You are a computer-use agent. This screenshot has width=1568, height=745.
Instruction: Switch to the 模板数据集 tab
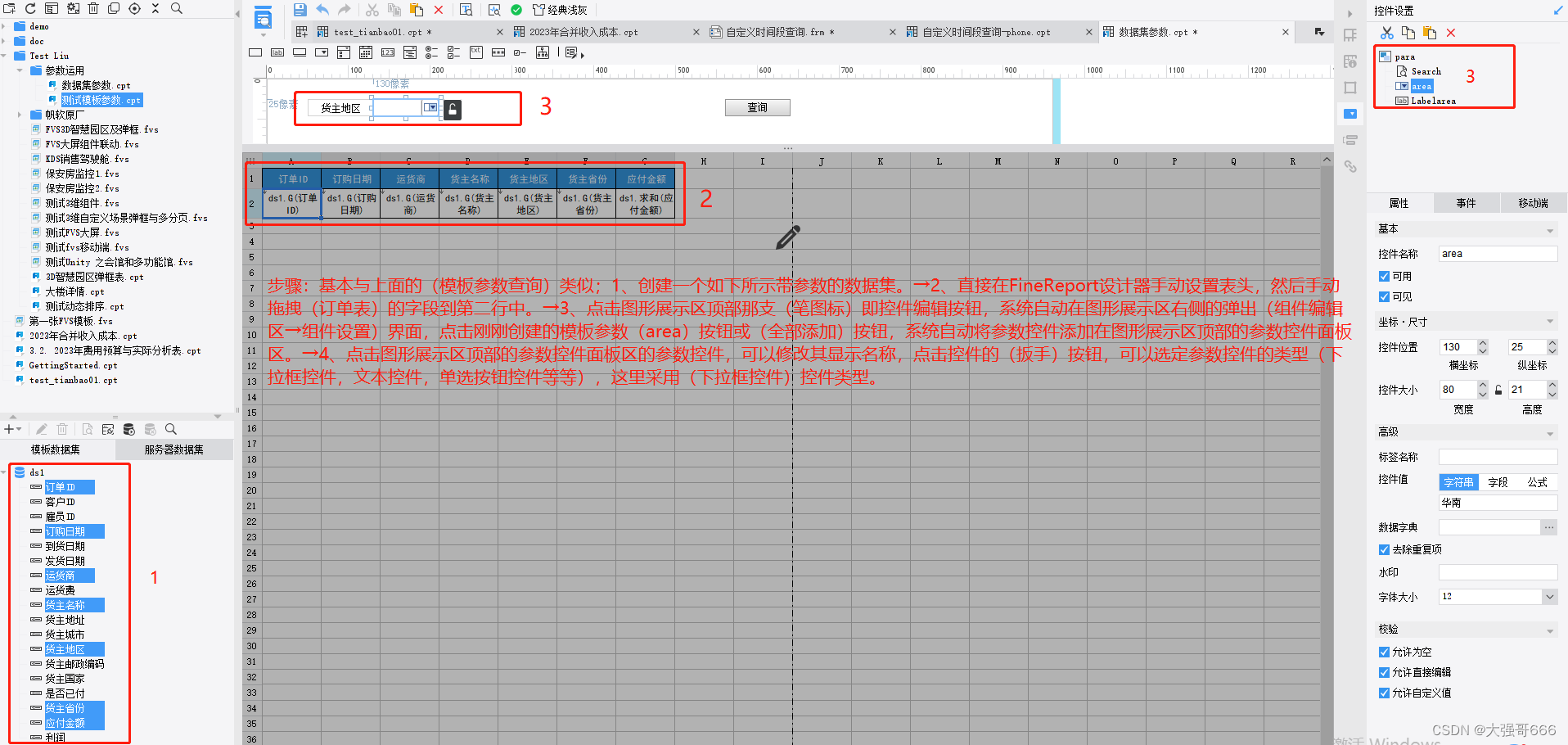pos(56,449)
